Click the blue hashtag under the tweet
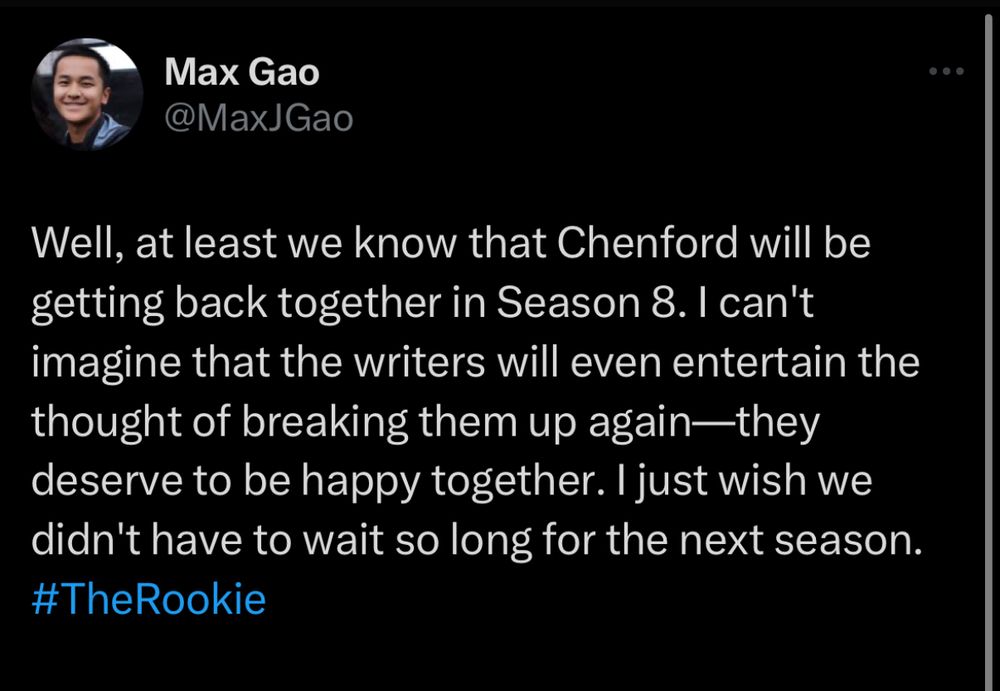Screen dimensions: 1000x691 click(x=148, y=598)
